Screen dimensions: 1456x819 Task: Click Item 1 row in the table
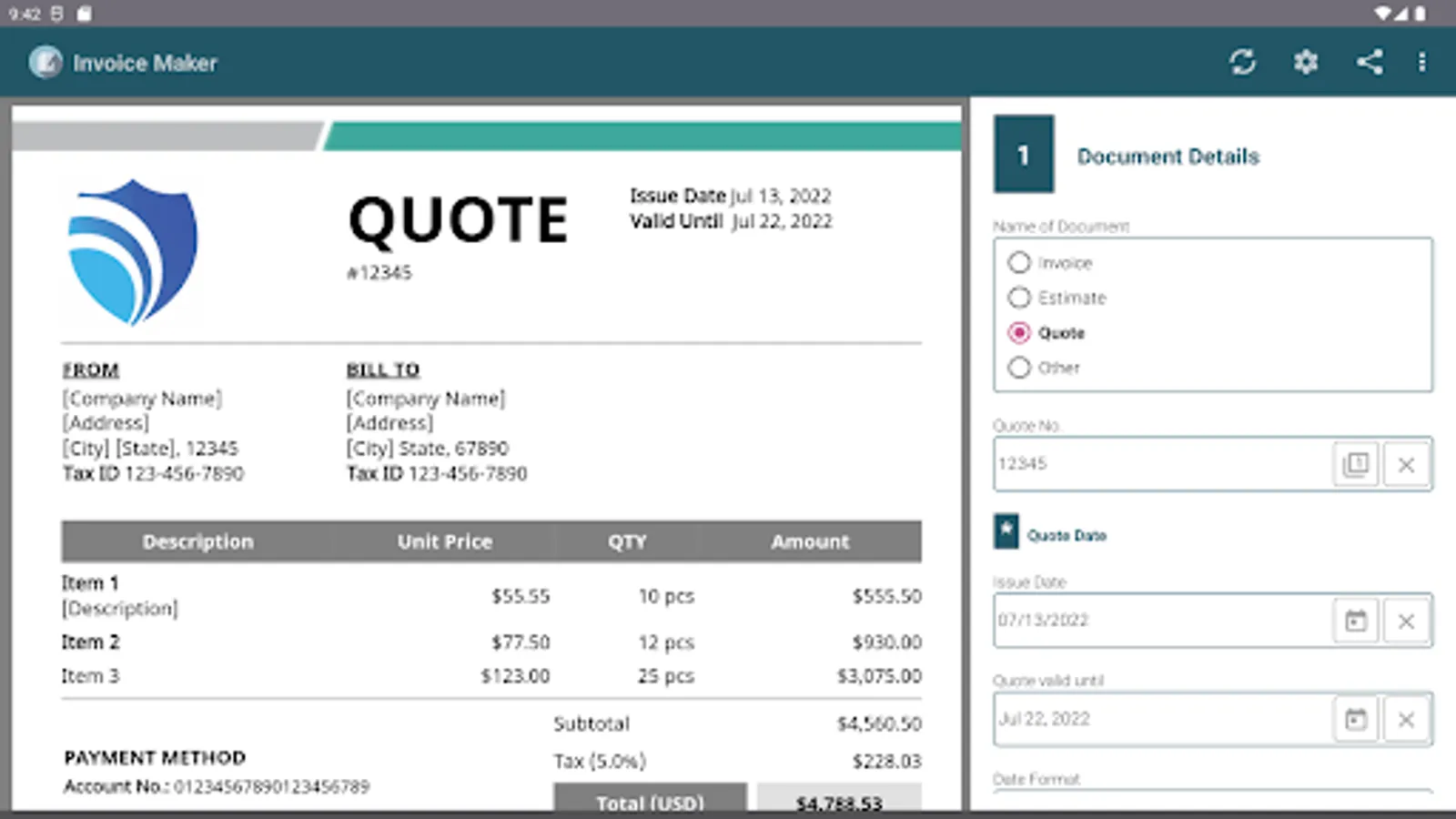491,596
